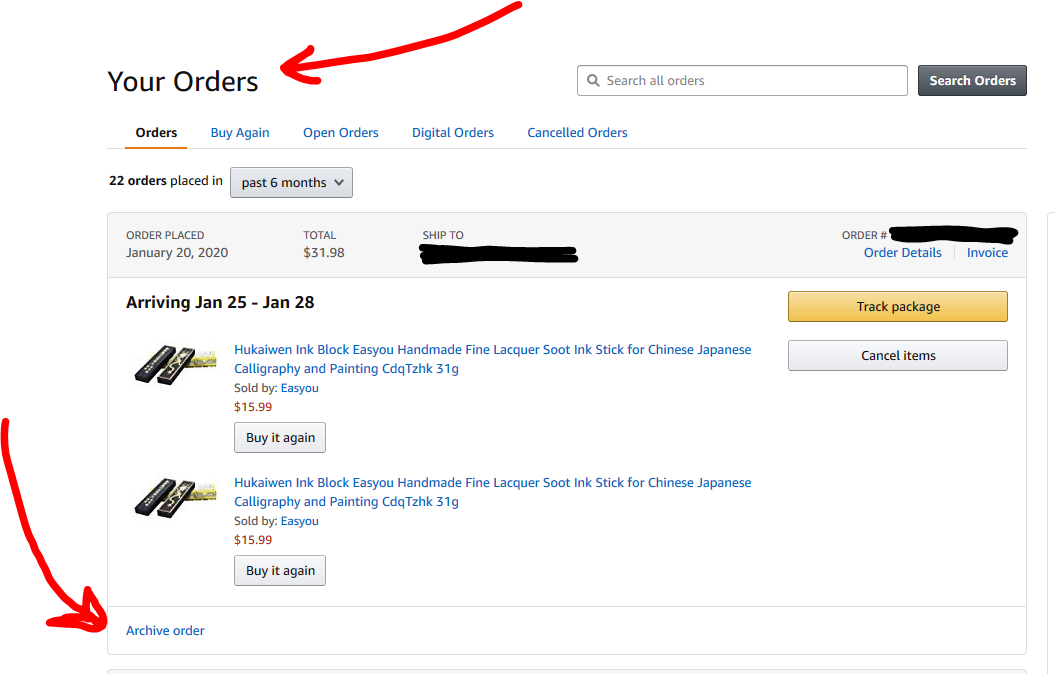Click the Track package button

click(897, 307)
